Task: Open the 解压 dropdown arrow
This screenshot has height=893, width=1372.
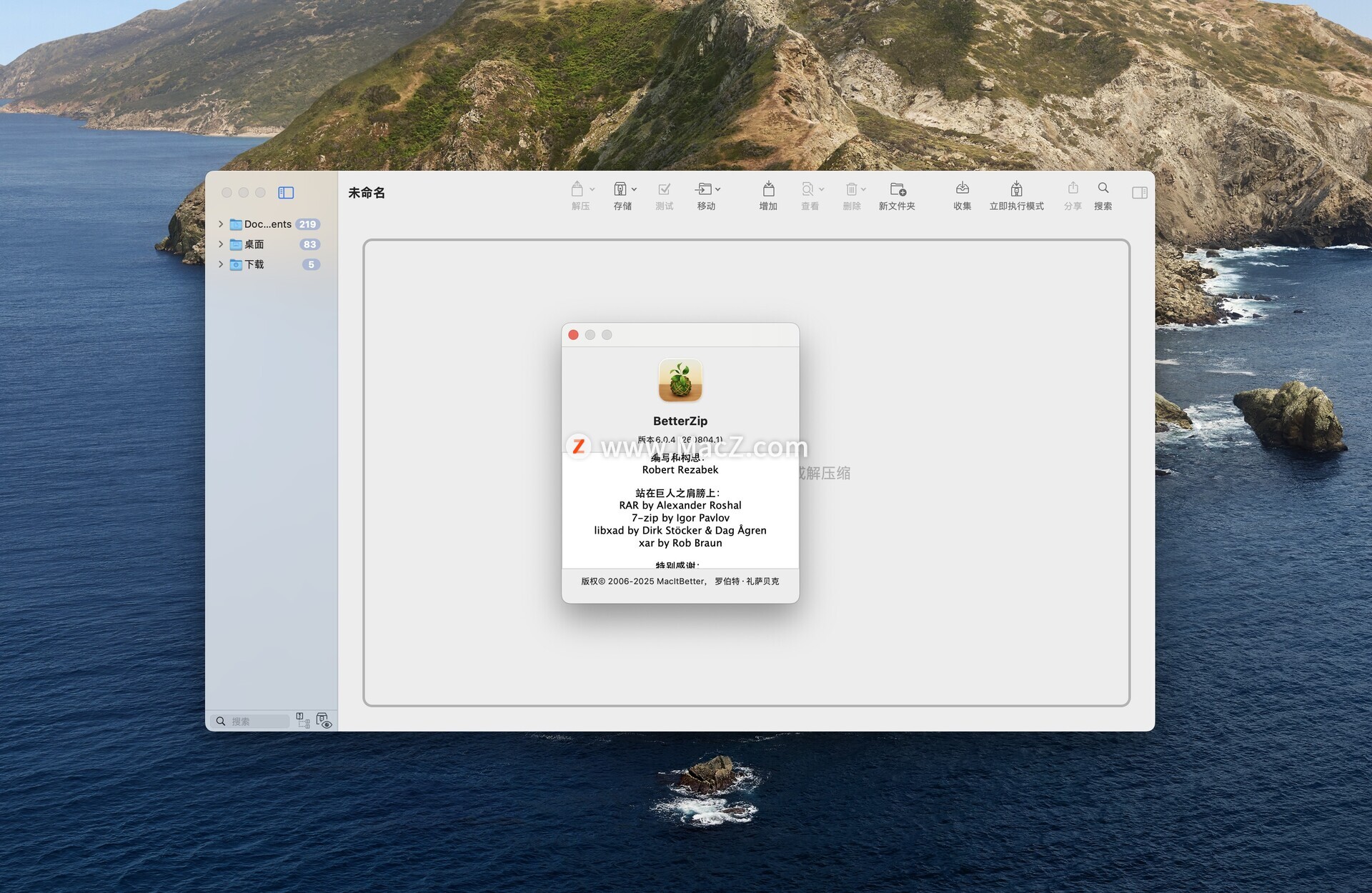Action: [592, 189]
